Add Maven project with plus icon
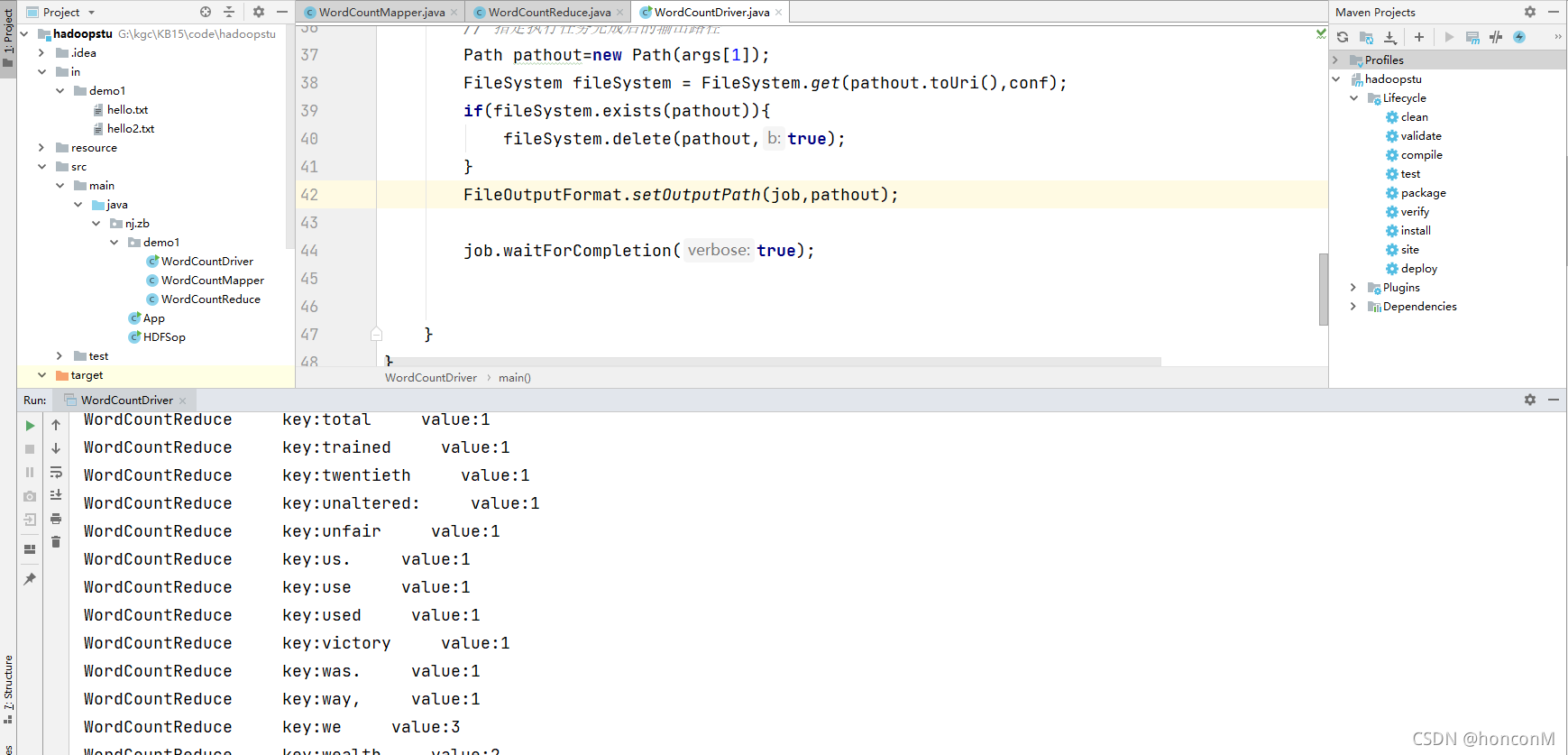This screenshot has width=1568, height=755. click(1419, 37)
